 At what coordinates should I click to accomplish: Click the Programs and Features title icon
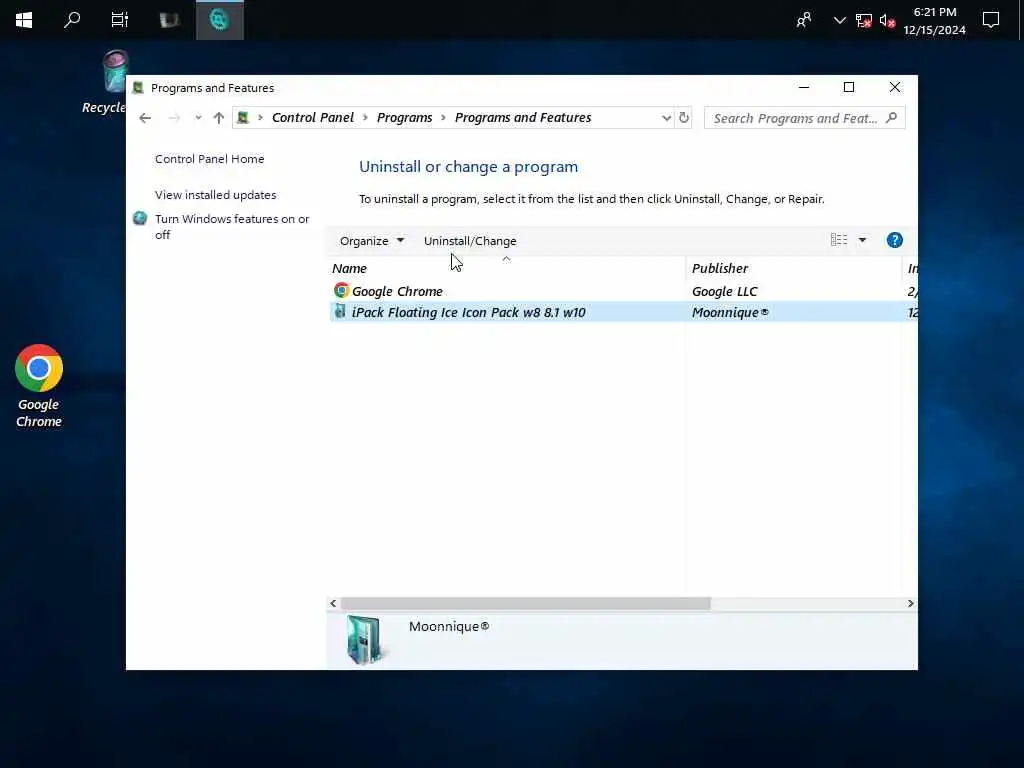(x=138, y=88)
